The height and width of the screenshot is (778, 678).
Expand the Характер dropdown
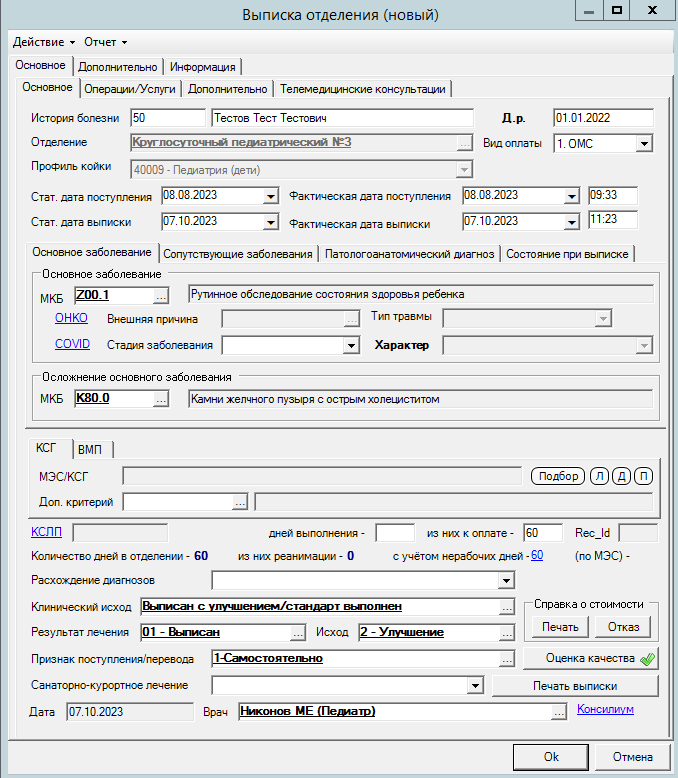point(644,345)
